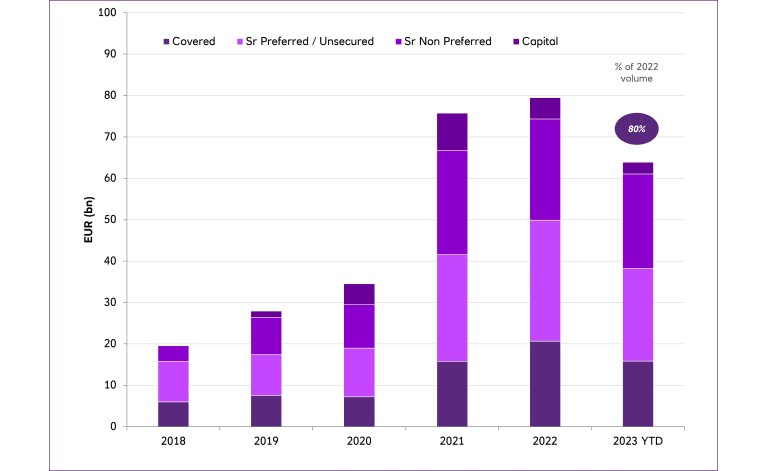Click the Covered legend color swatch
Viewport: 768px width, 471px height.
pyautogui.click(x=165, y=41)
